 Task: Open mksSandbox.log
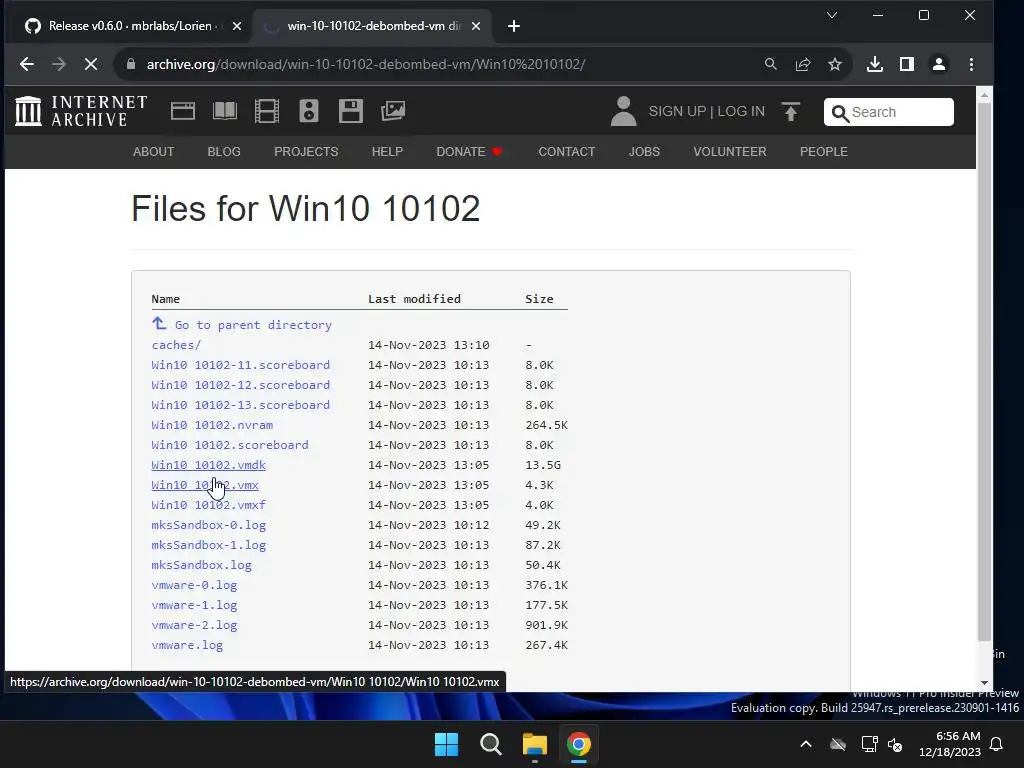pos(201,565)
